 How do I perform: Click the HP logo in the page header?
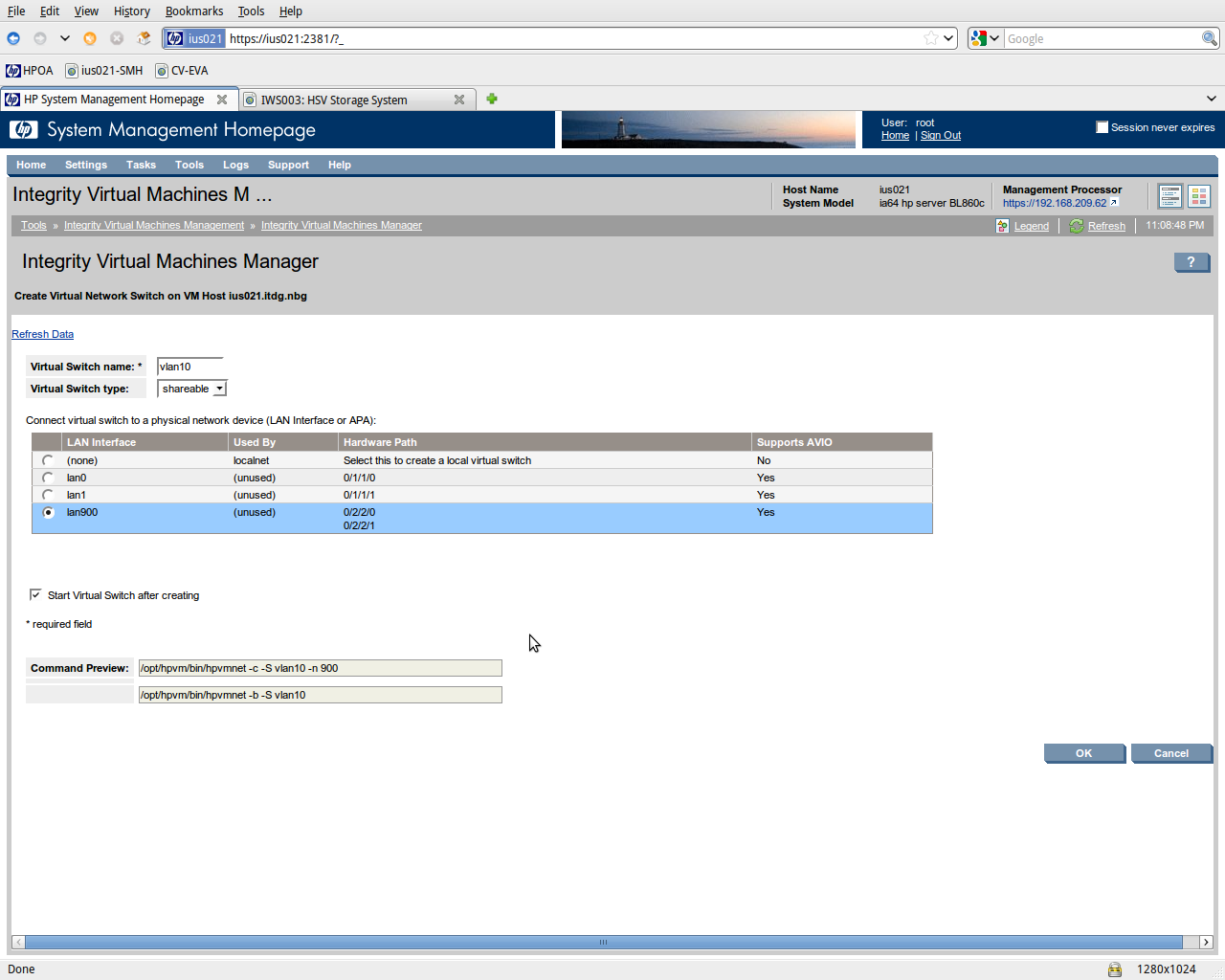tap(23, 129)
